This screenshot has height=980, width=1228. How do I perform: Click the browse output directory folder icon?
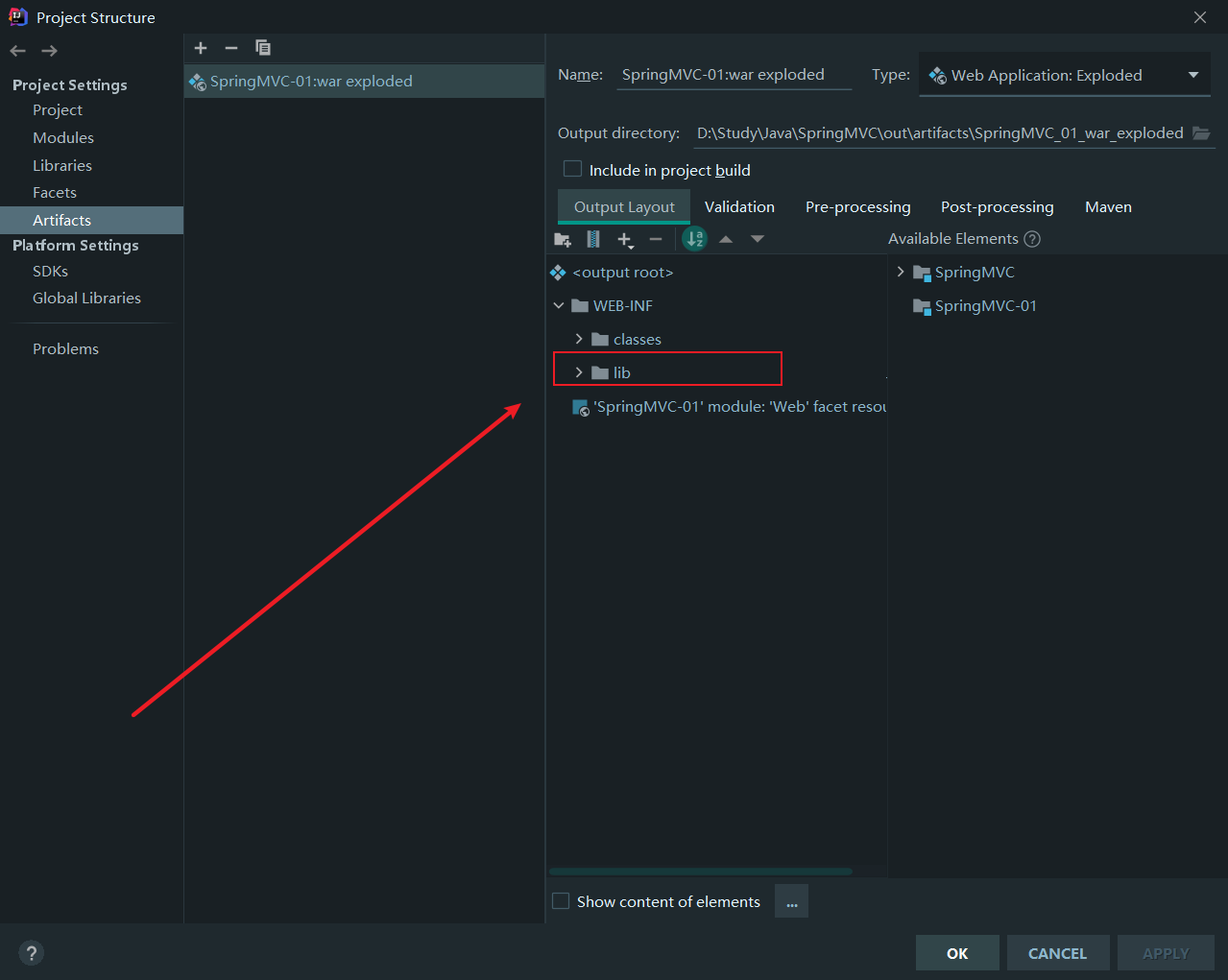pos(1201,133)
